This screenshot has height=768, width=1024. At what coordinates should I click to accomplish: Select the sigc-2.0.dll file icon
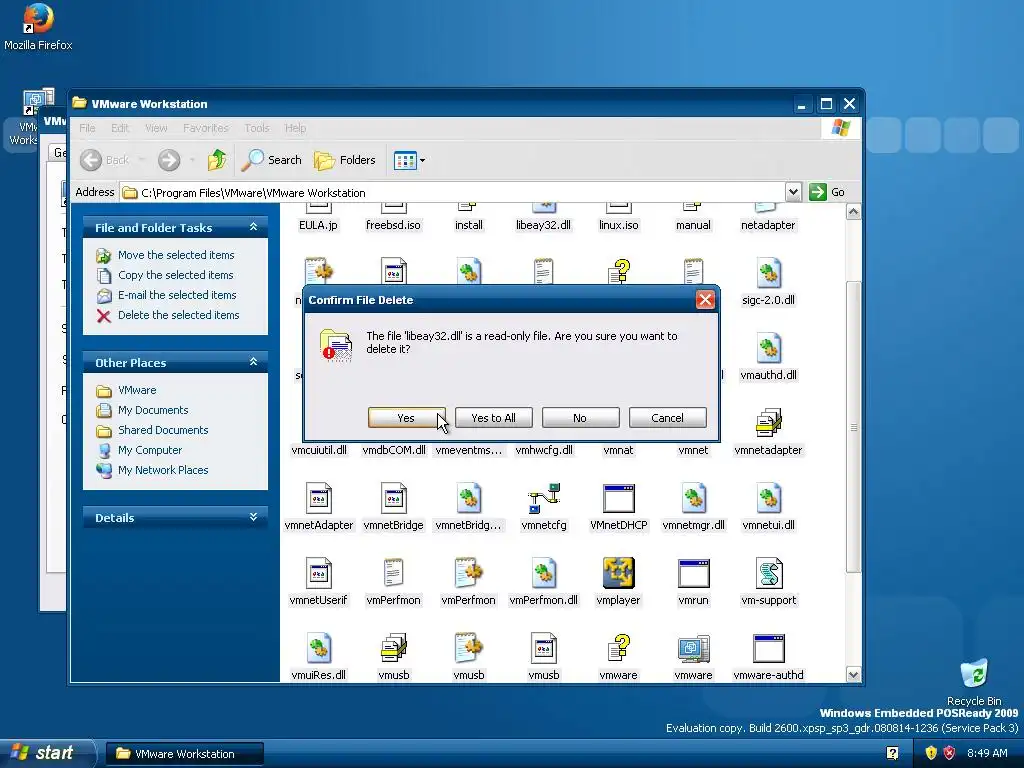(769, 273)
